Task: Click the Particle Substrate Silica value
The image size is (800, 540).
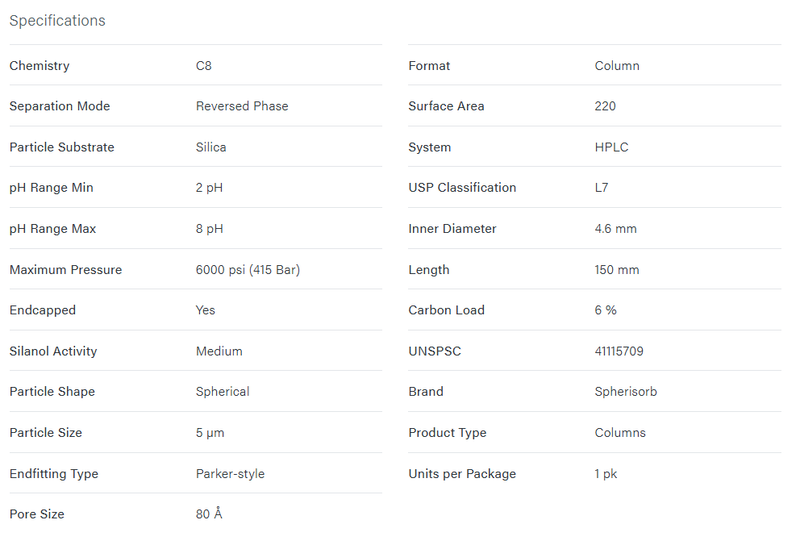Action: (211, 147)
